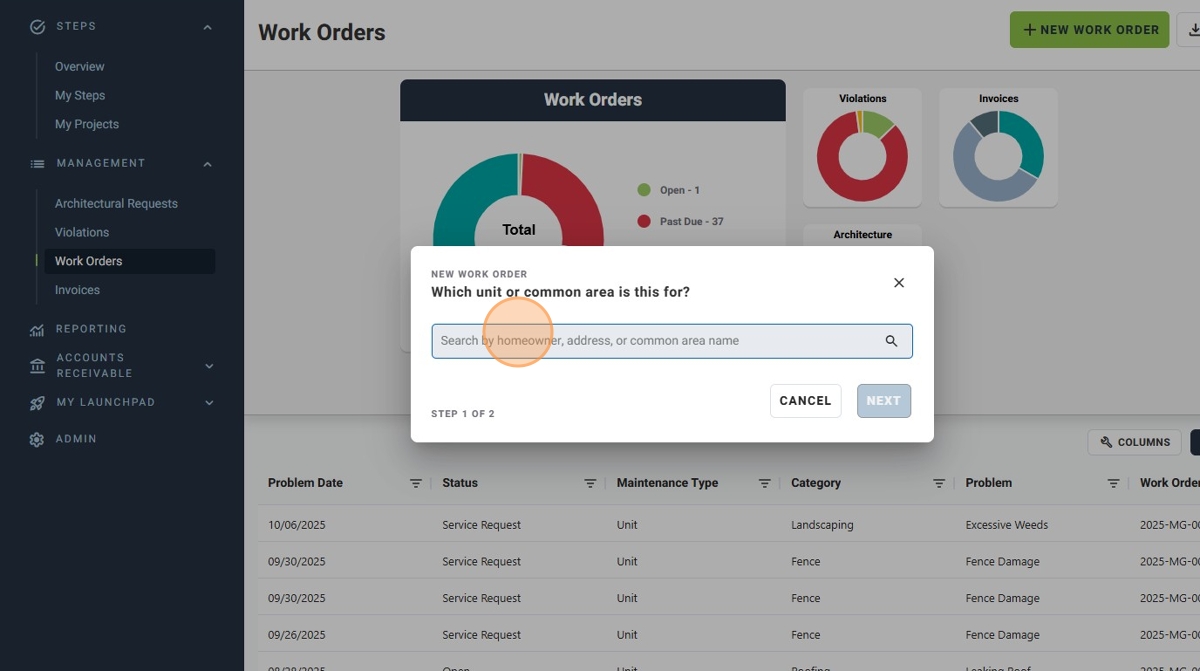This screenshot has height=671, width=1200.
Task: Click the New Work Order button
Action: coord(1089,30)
